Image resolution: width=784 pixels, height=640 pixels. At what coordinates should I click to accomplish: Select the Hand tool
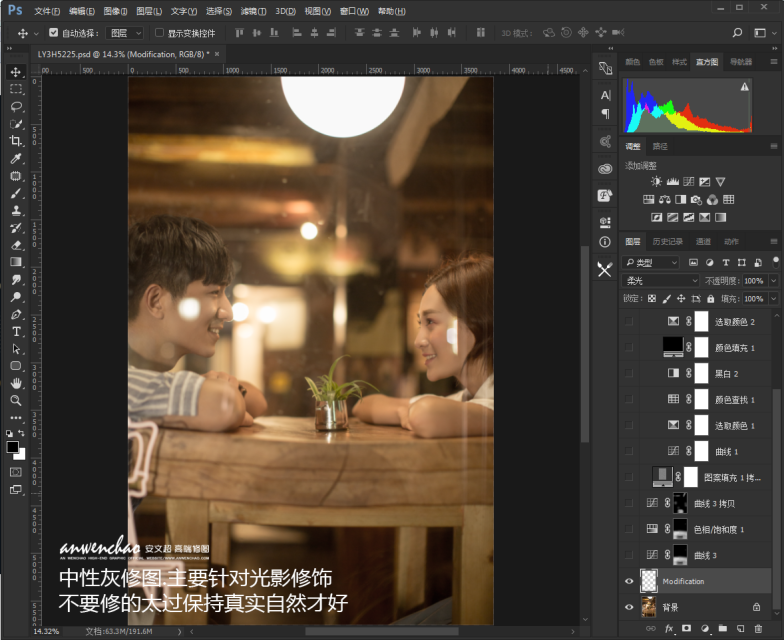click(16, 384)
